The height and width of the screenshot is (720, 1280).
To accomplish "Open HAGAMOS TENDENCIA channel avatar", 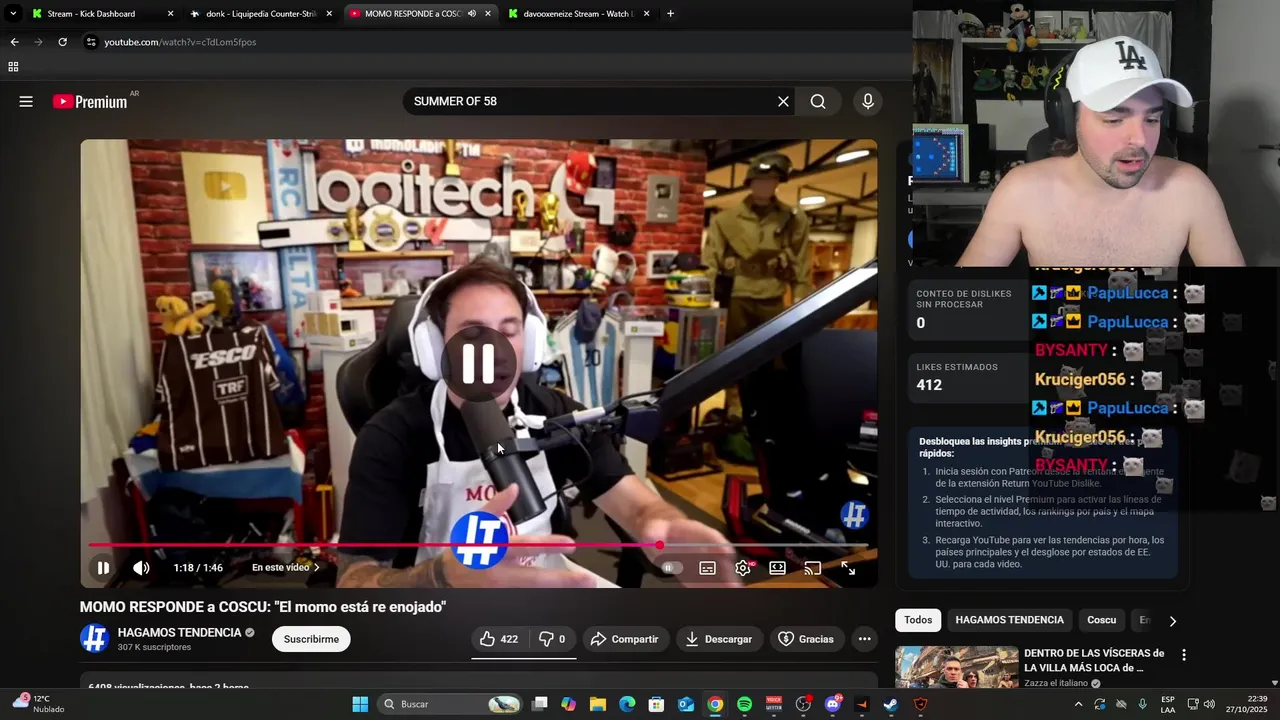I will point(94,638).
